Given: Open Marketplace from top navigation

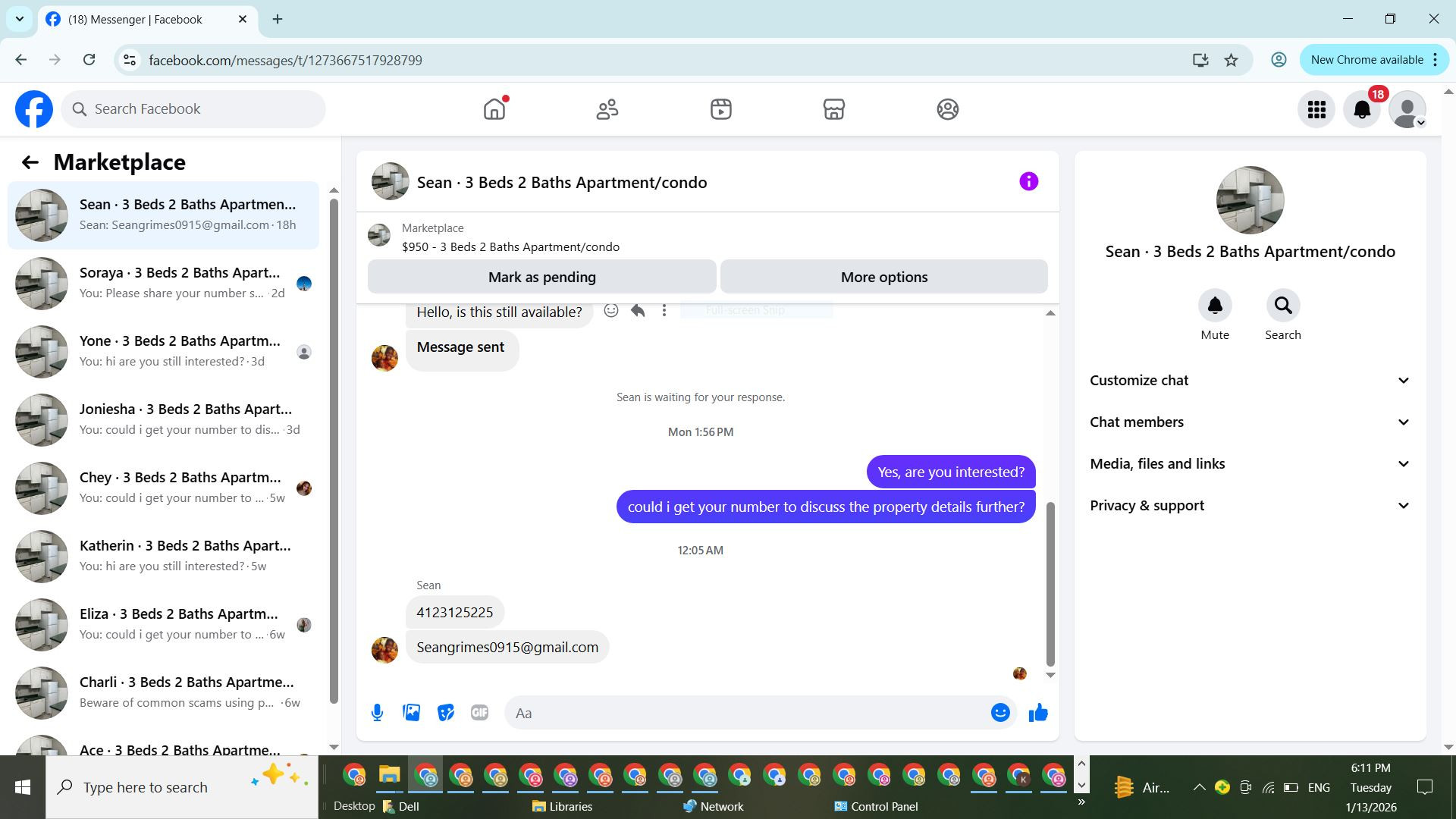Looking at the screenshot, I should (x=833, y=109).
